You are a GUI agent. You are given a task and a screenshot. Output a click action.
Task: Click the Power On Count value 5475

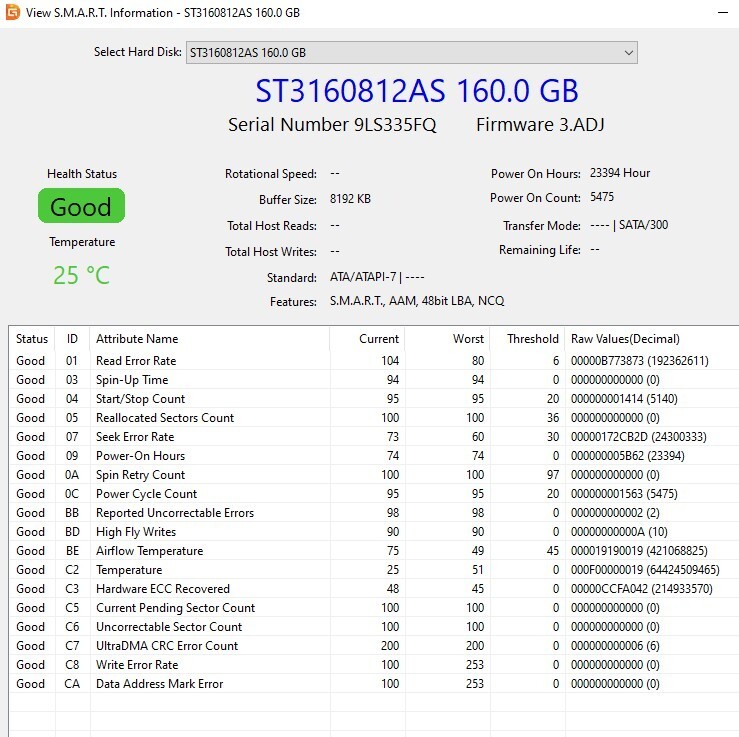(602, 197)
